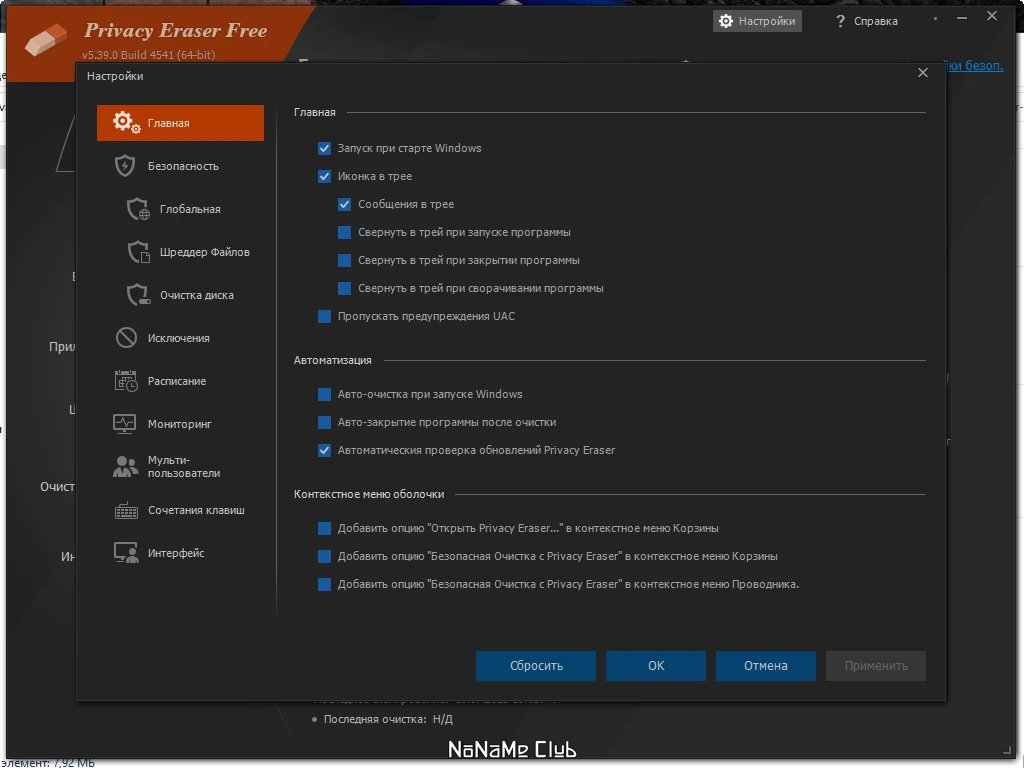Enable Авто-очистка при запуске Windows
The image size is (1024, 768).
[x=324, y=394]
